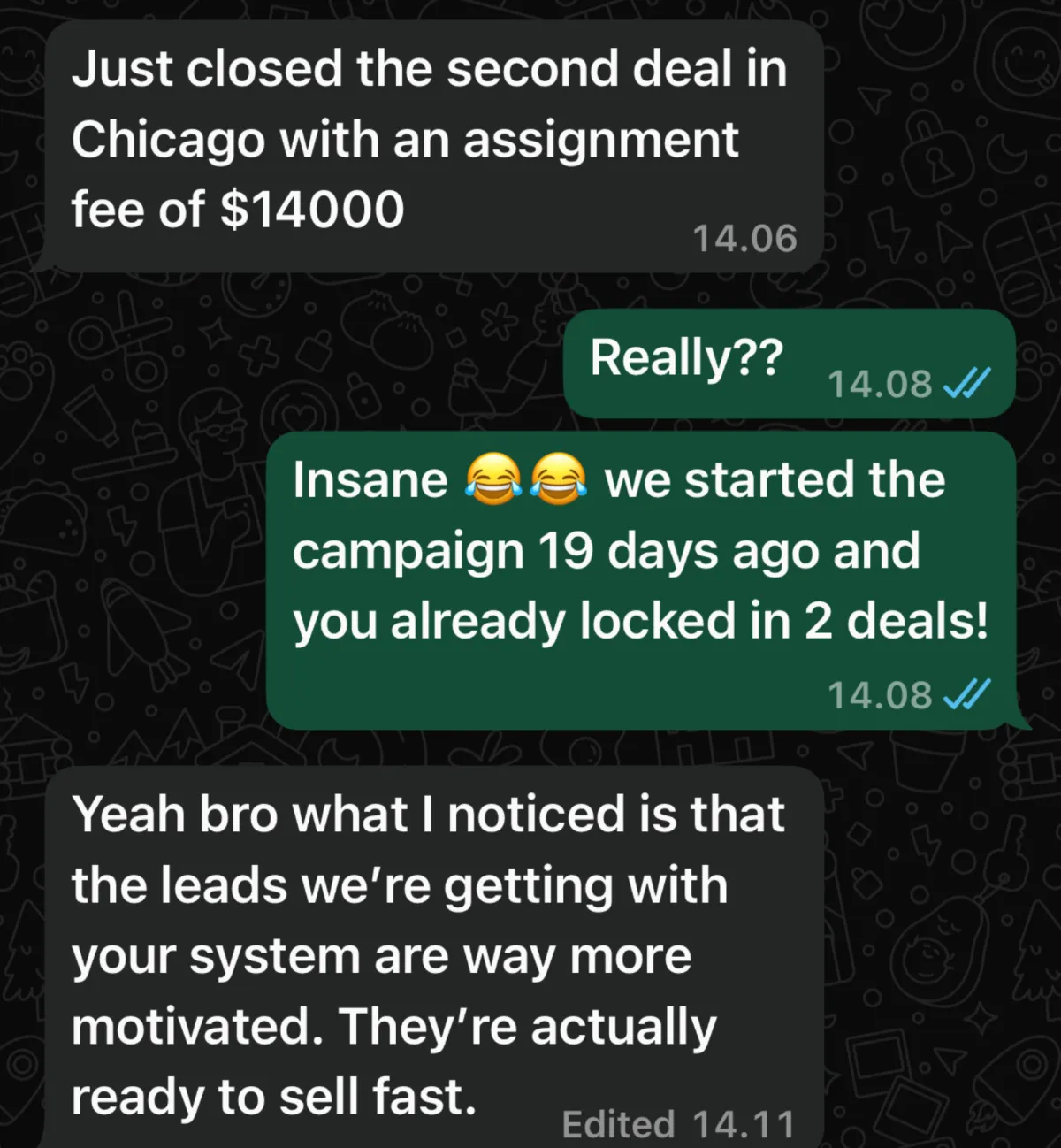Screen dimensions: 1061x1148
Task: Tap the 14.08 timestamp under locked in 2 deals
Action: (x=880, y=695)
